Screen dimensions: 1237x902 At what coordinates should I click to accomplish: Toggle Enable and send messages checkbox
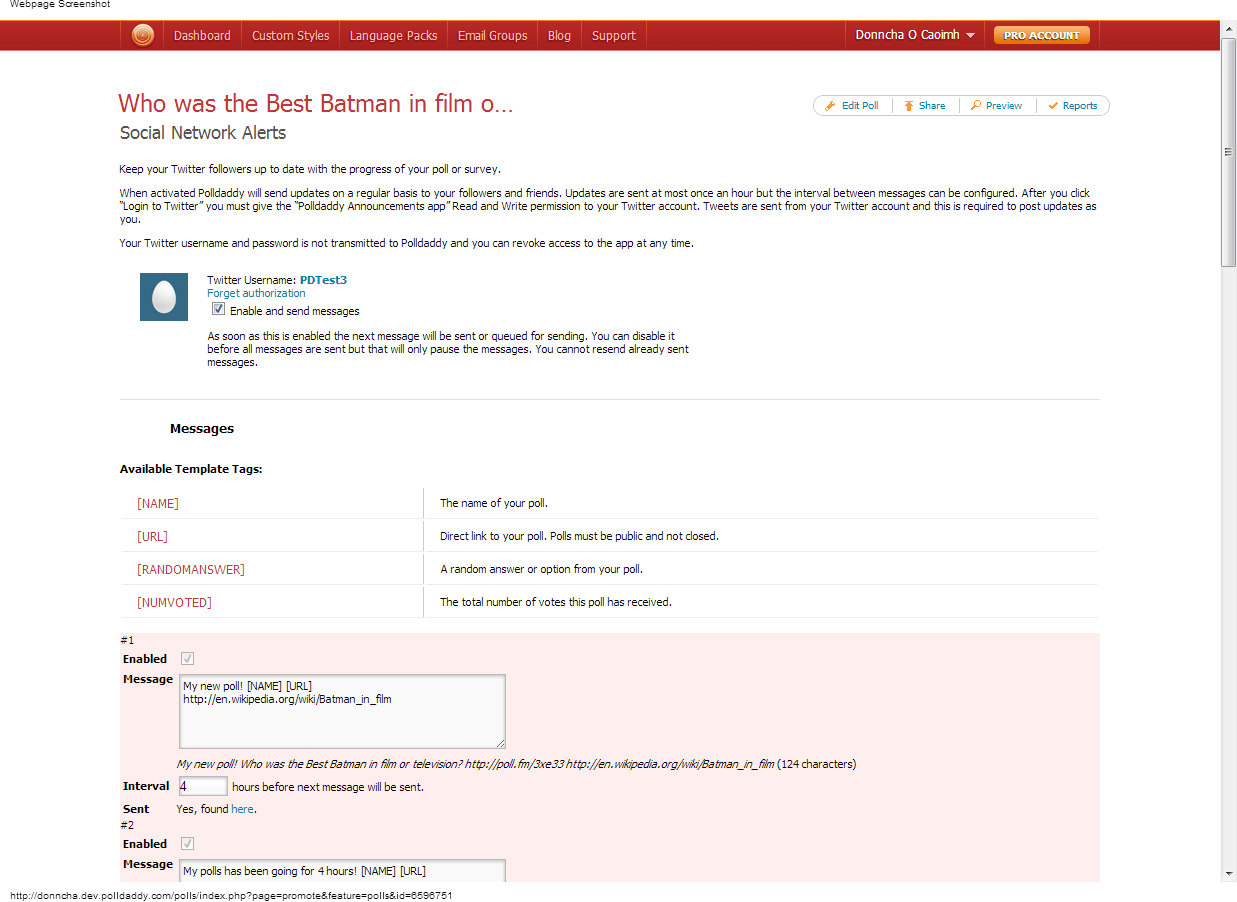[x=219, y=310]
